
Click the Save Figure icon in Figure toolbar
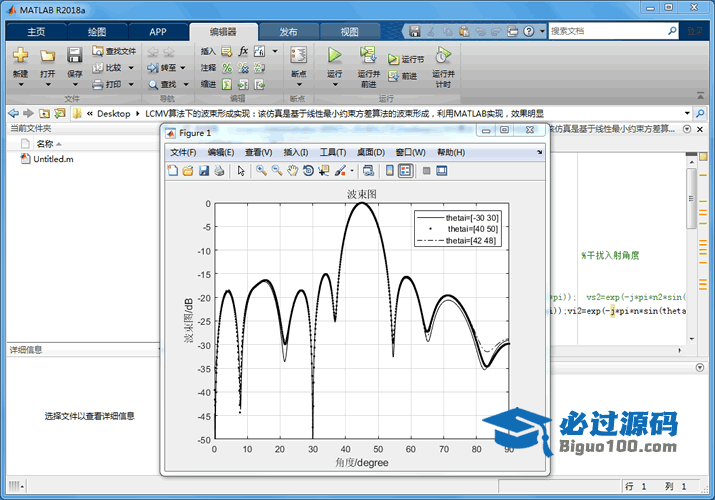204,171
